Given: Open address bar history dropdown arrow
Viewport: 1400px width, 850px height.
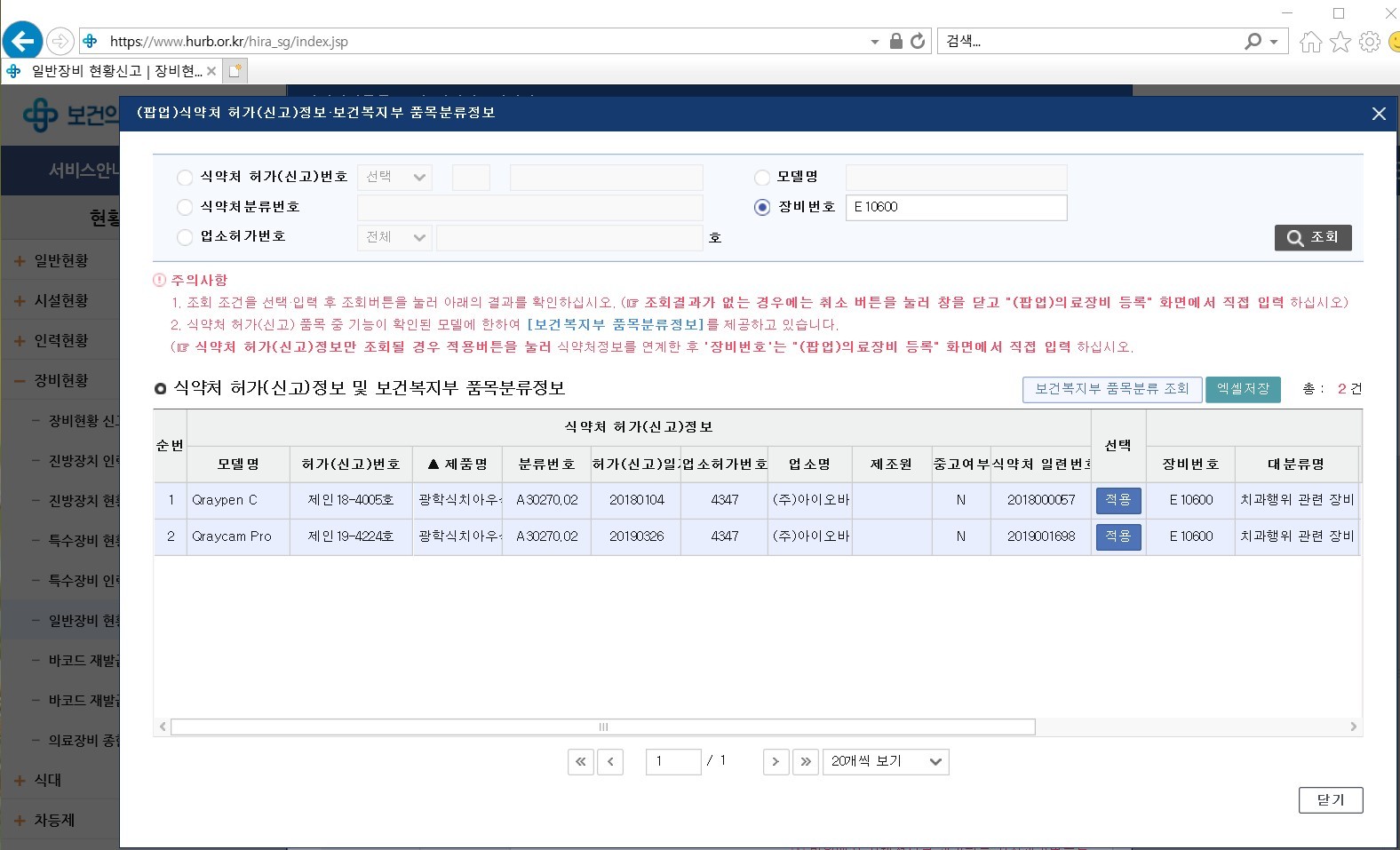Looking at the screenshot, I should (875, 42).
